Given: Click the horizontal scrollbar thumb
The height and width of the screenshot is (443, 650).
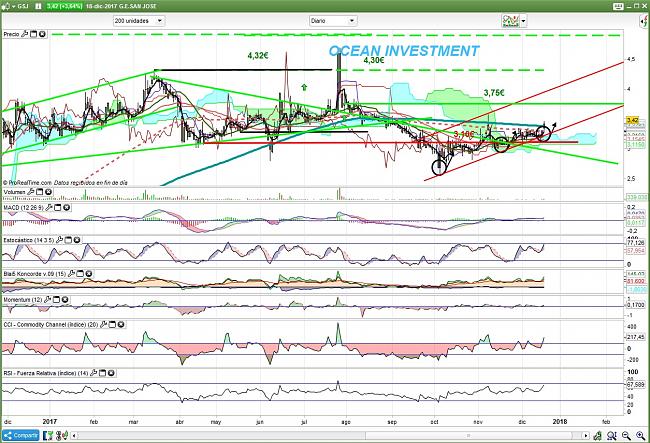Looking at the screenshot, I should click(468, 436).
